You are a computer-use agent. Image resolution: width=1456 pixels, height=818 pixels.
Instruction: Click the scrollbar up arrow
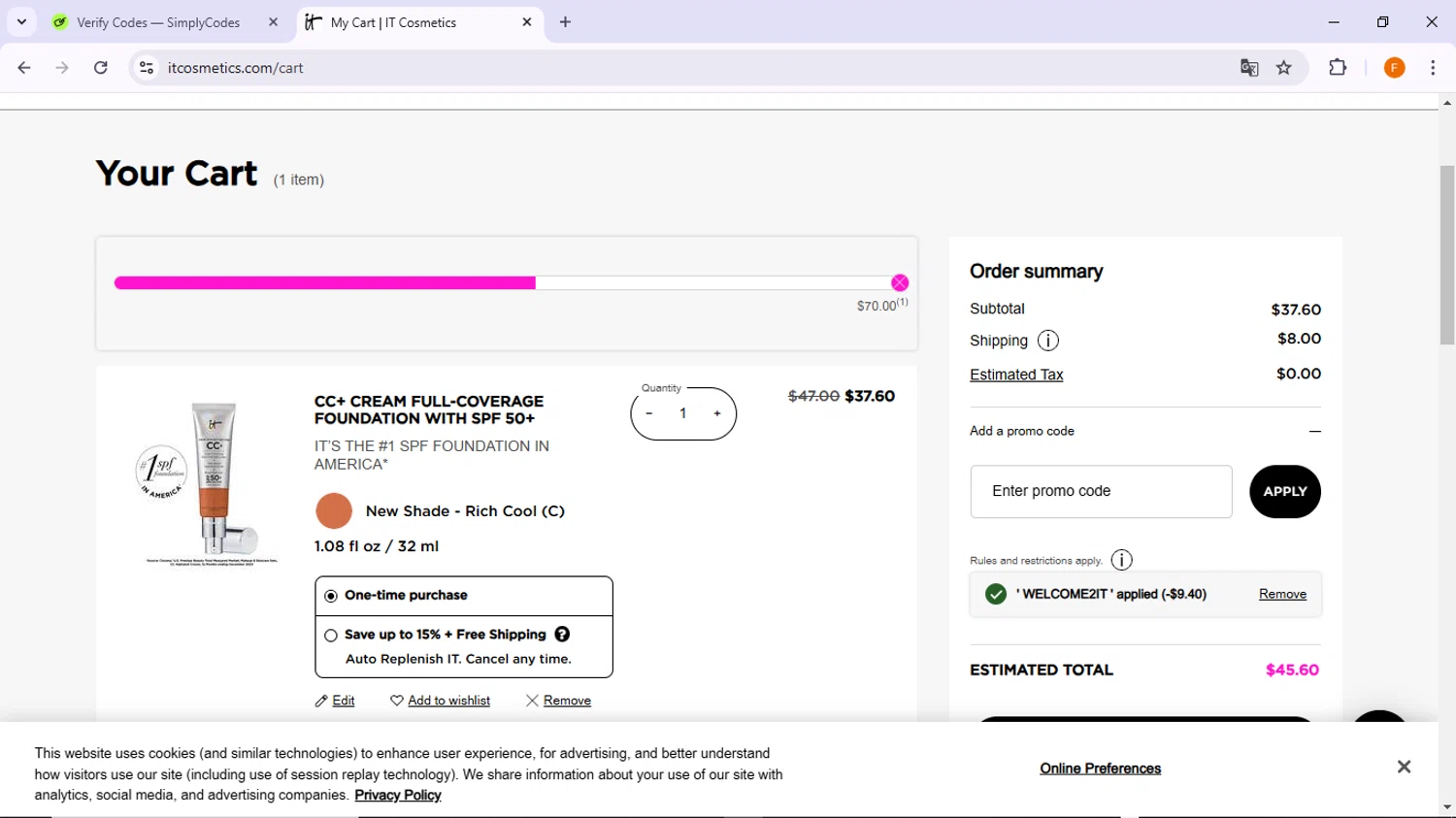(x=1447, y=102)
